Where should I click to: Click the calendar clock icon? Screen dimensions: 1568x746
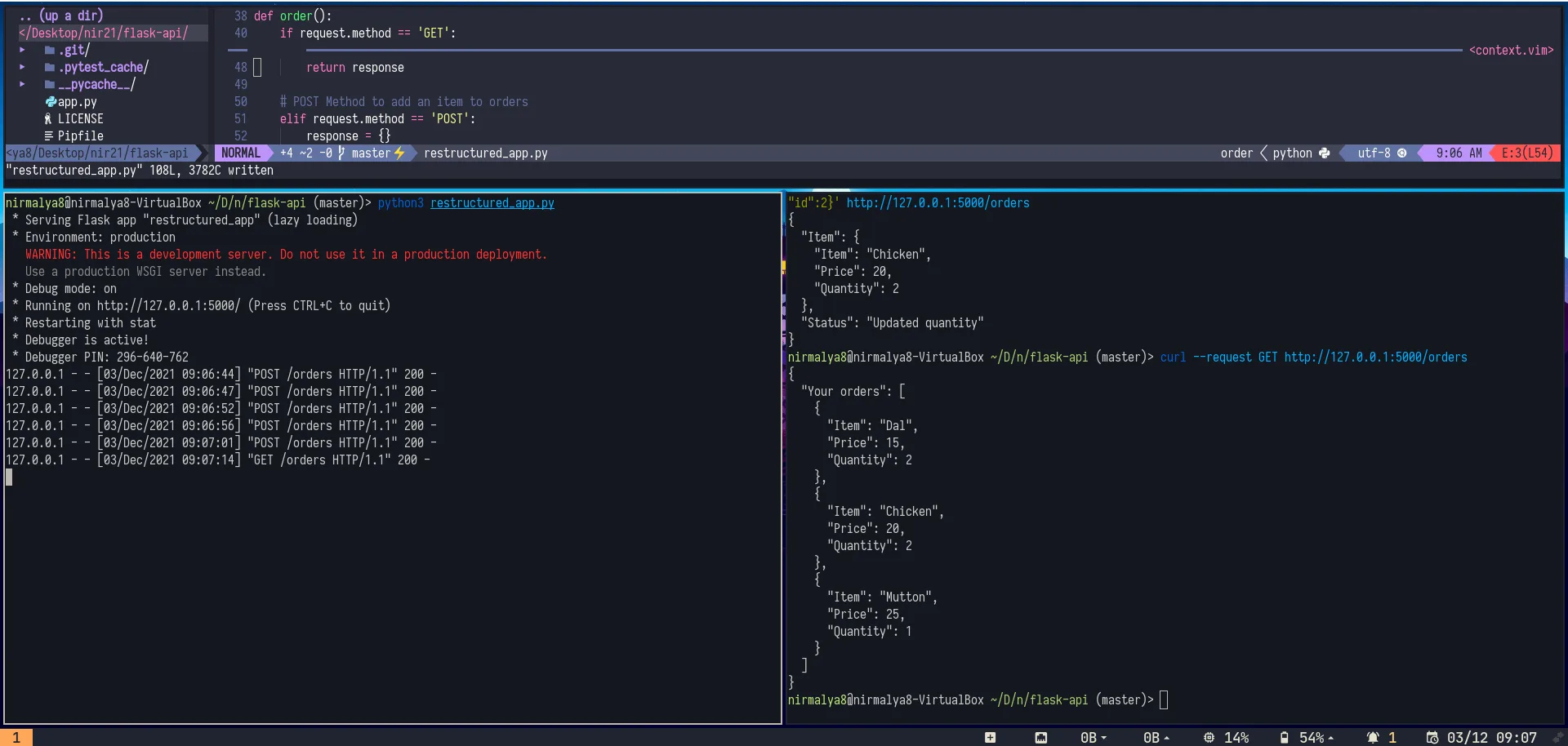point(1432,737)
